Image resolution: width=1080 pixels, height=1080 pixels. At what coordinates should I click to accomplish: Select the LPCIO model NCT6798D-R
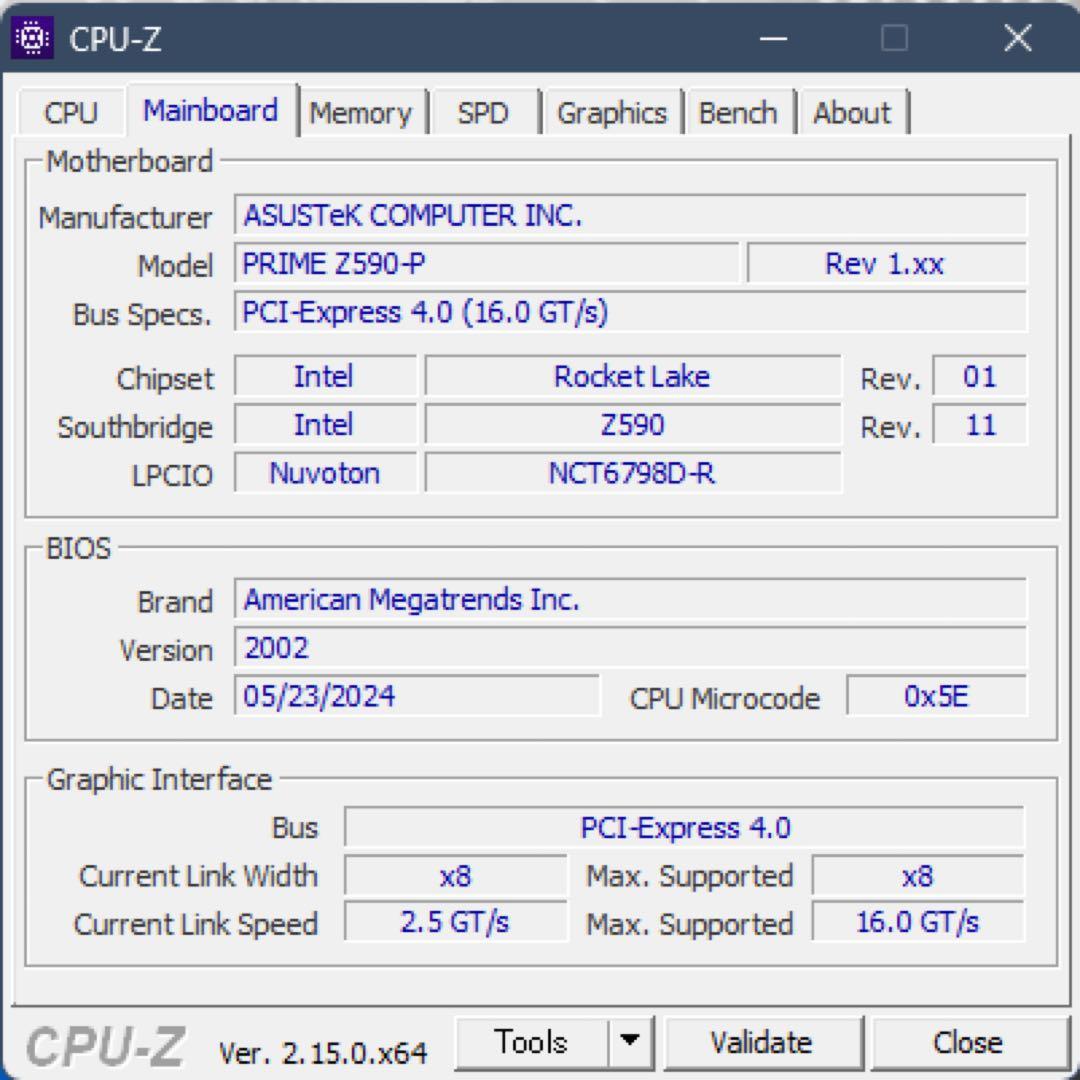[633, 472]
